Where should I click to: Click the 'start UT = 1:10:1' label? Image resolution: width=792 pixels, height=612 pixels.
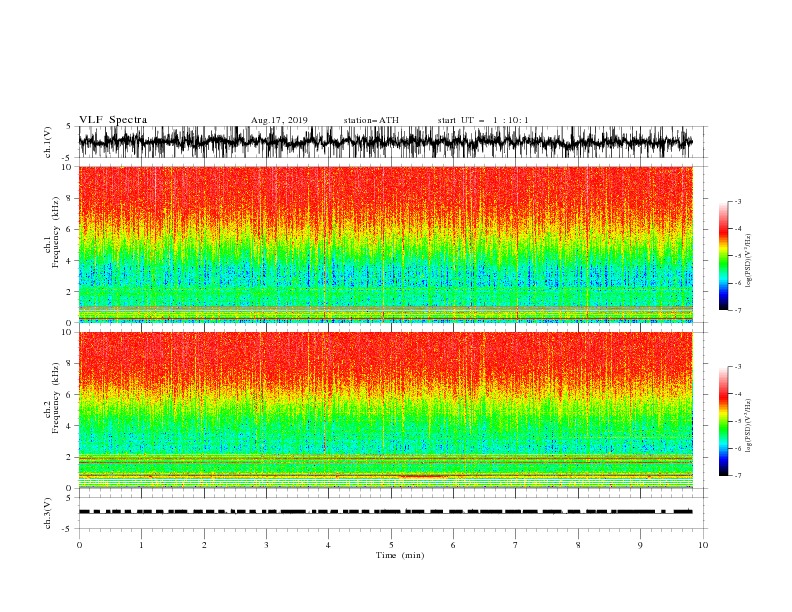coord(483,120)
